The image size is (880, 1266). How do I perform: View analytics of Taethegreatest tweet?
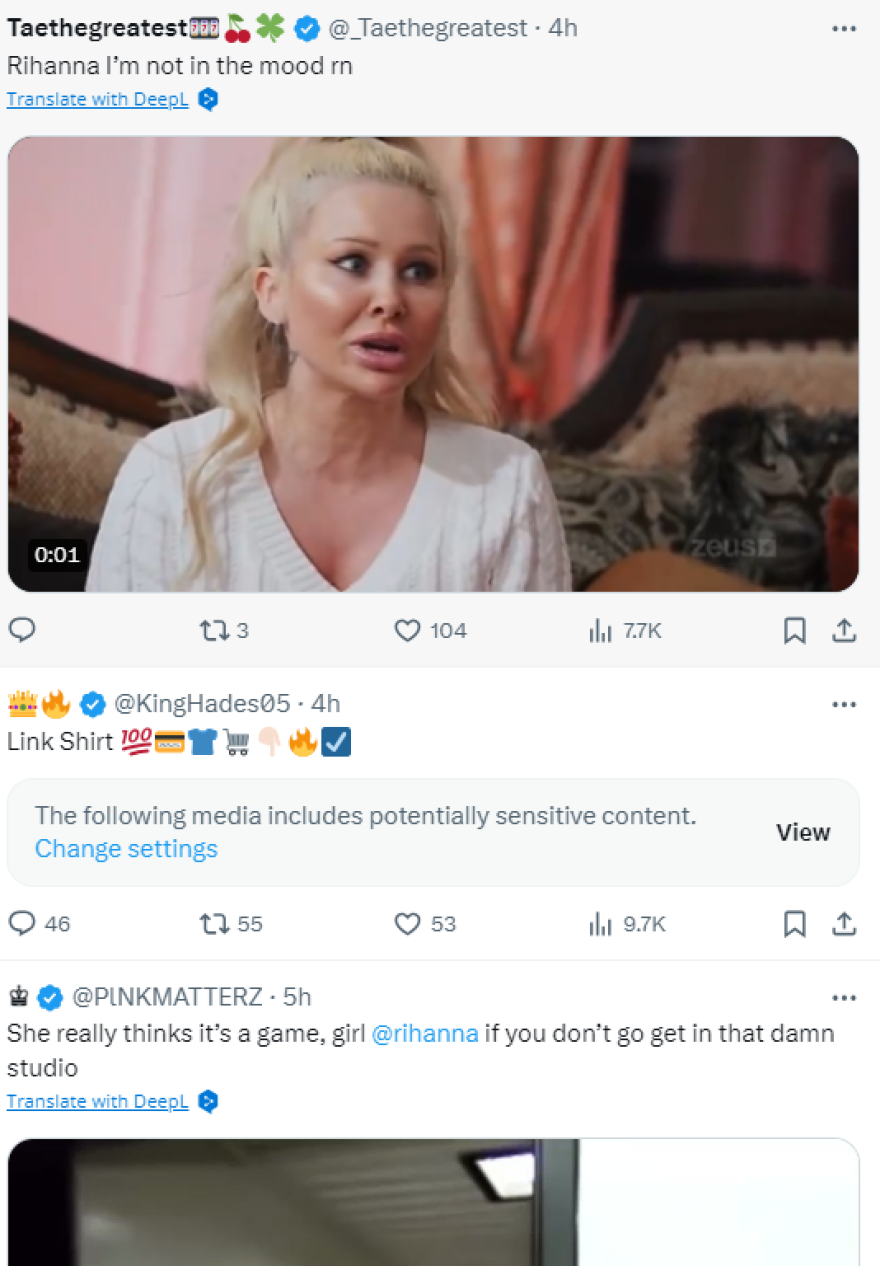600,630
